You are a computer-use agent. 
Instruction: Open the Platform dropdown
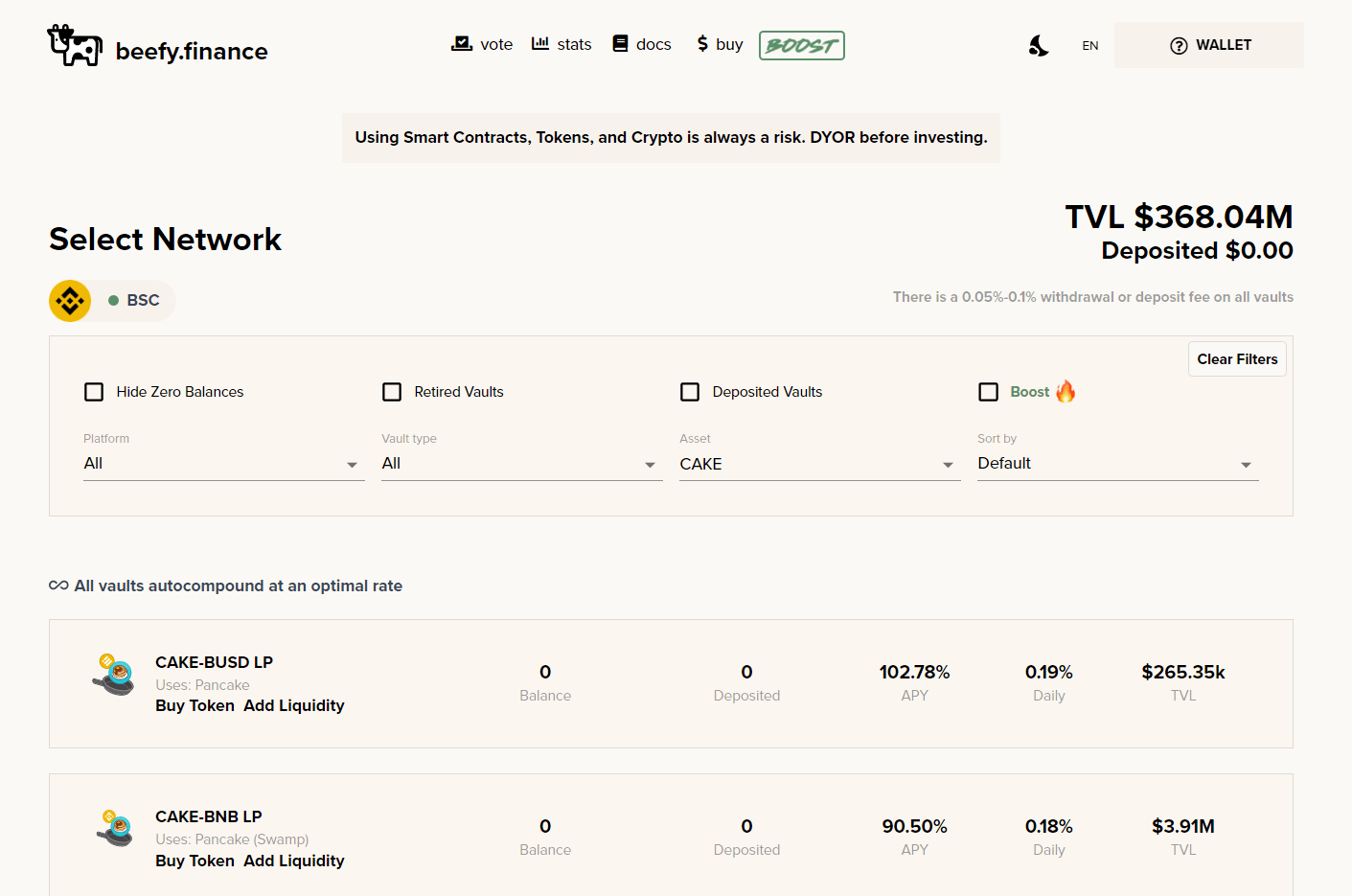pyautogui.click(x=224, y=464)
